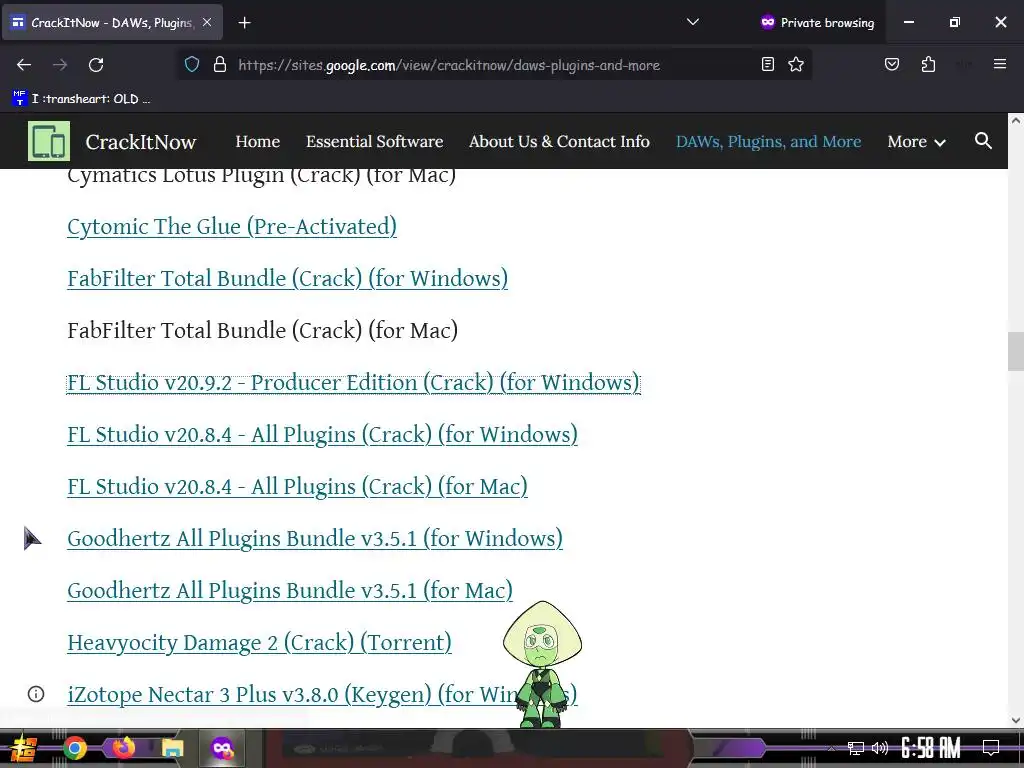
Task: Go back to the previous page
Action: tap(24, 65)
